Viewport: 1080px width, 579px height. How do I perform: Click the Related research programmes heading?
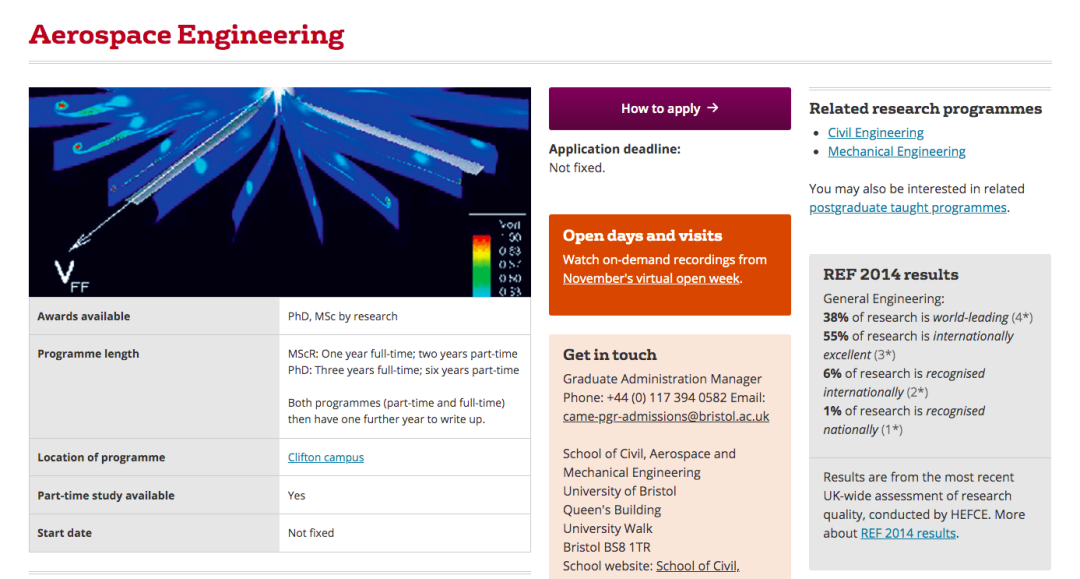pos(925,109)
